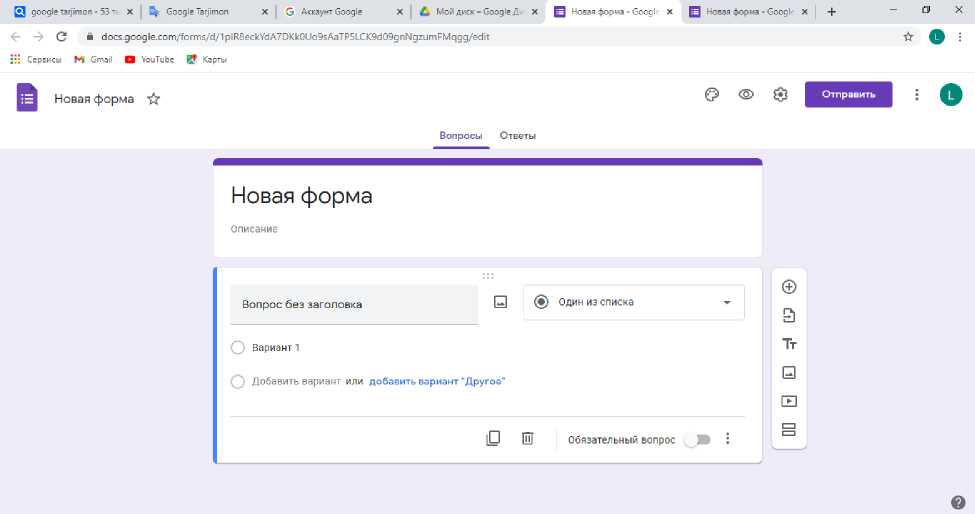Reload the page in the browser

[x=61, y=37]
